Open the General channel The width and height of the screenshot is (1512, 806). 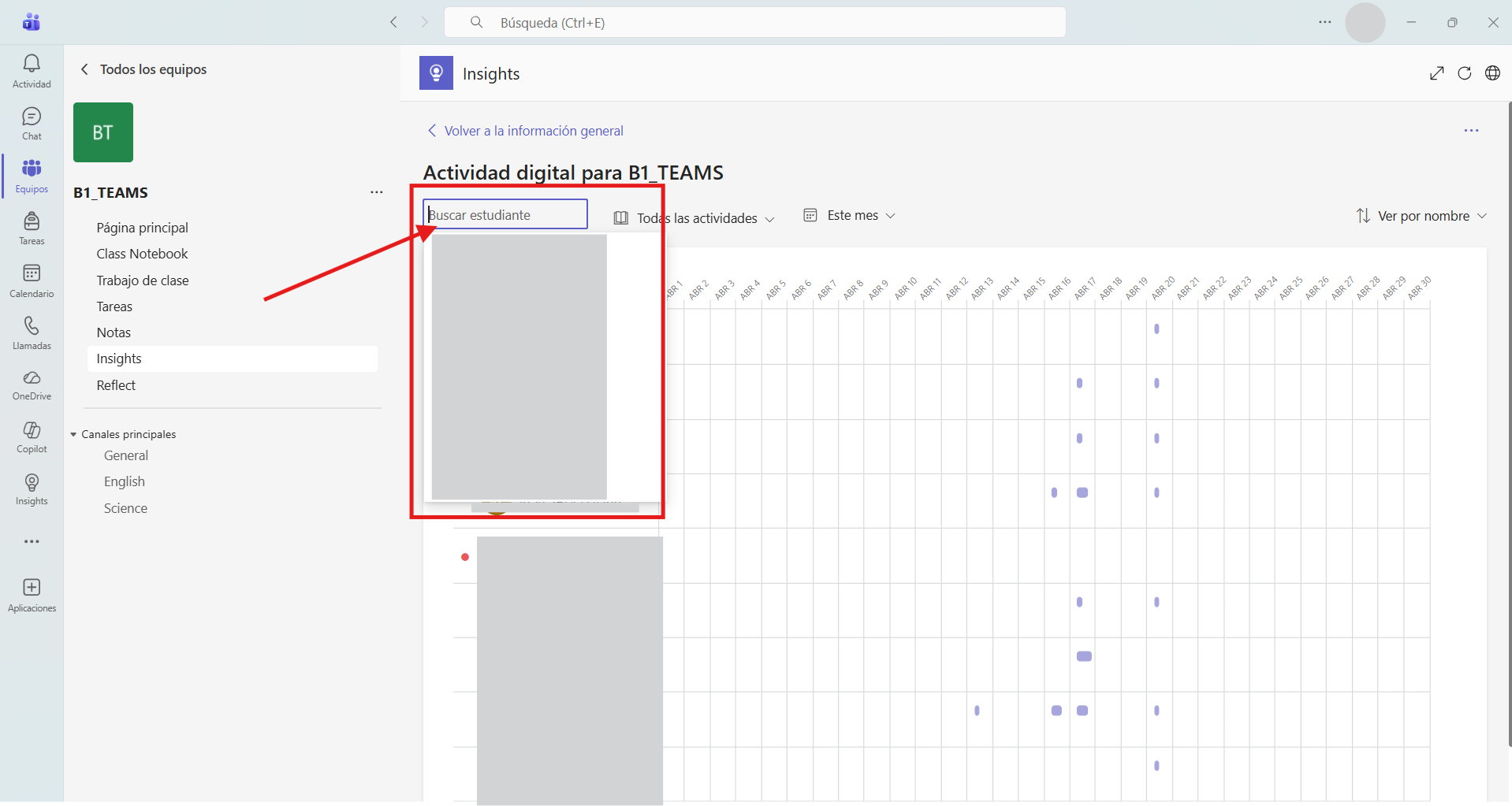coord(126,455)
